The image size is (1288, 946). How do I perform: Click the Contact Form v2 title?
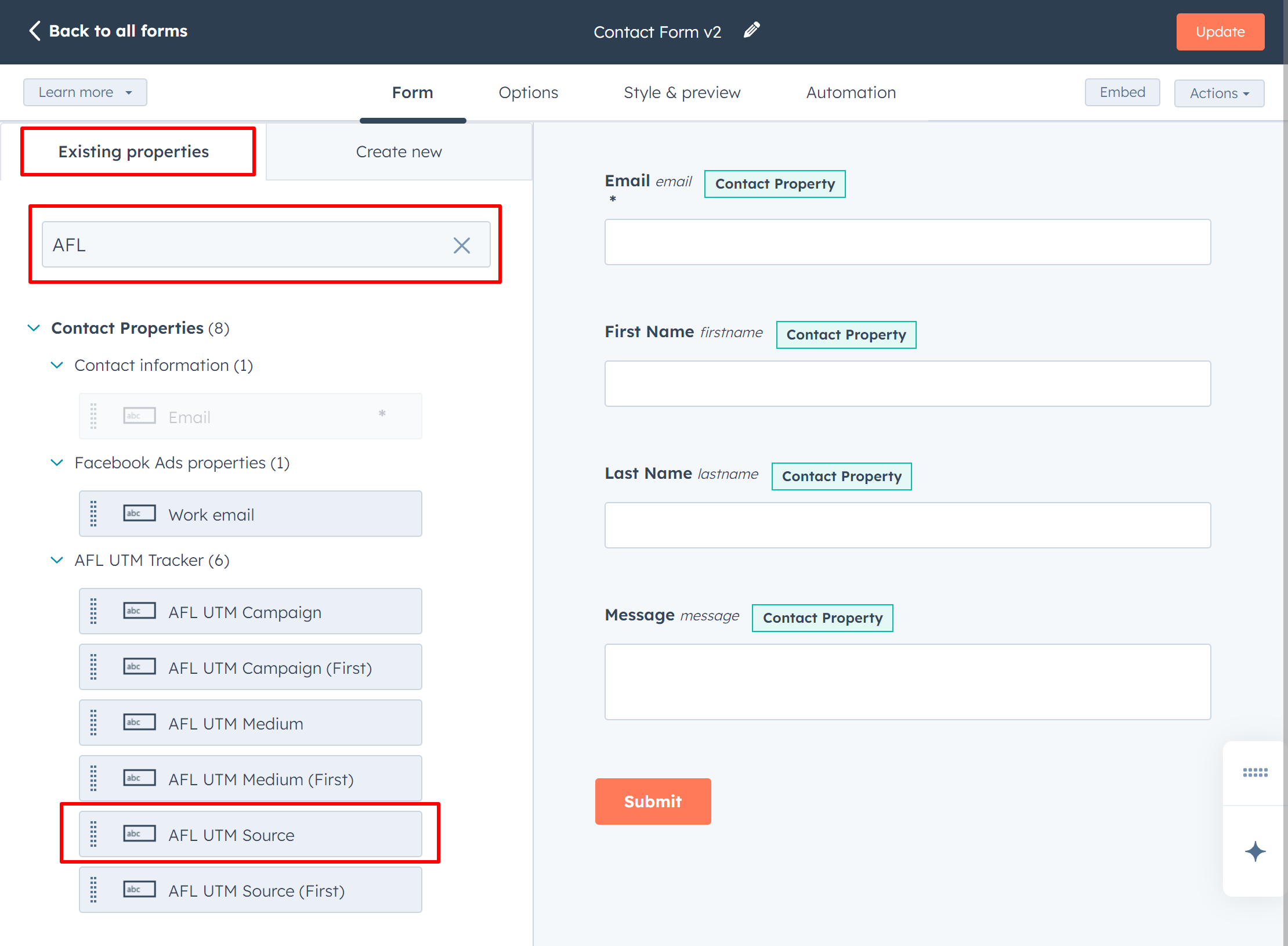[x=657, y=32]
